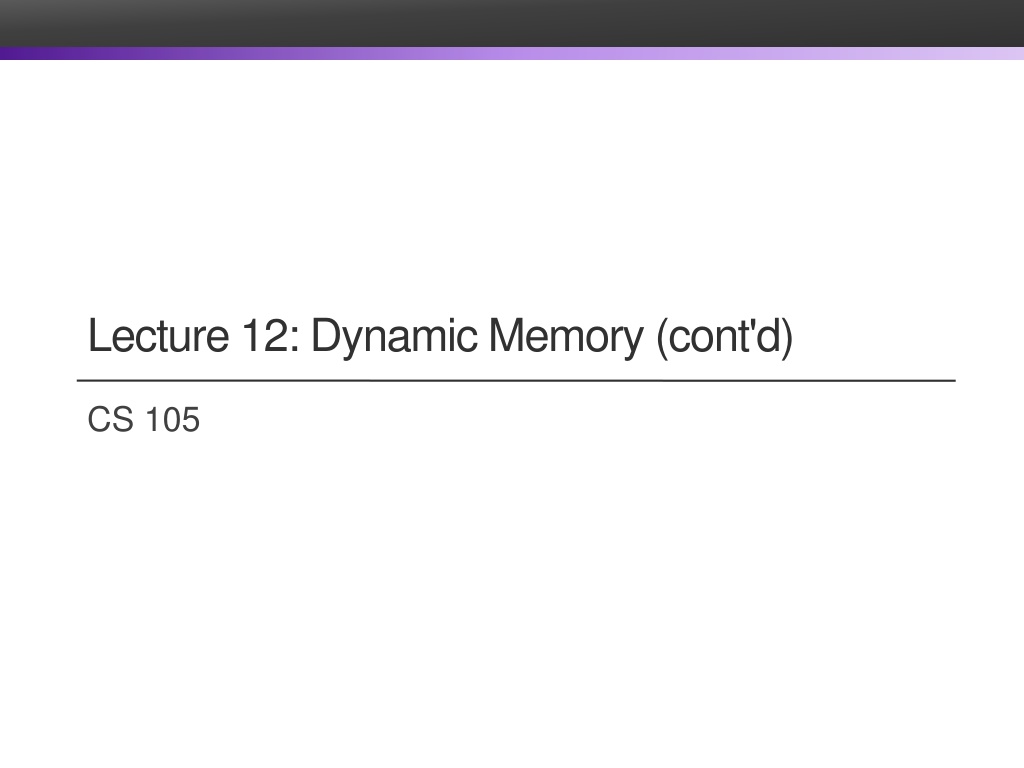Click the word "Dynamic" in the title
Image resolution: width=1024 pixels, height=768 pixels.
tap(394, 339)
